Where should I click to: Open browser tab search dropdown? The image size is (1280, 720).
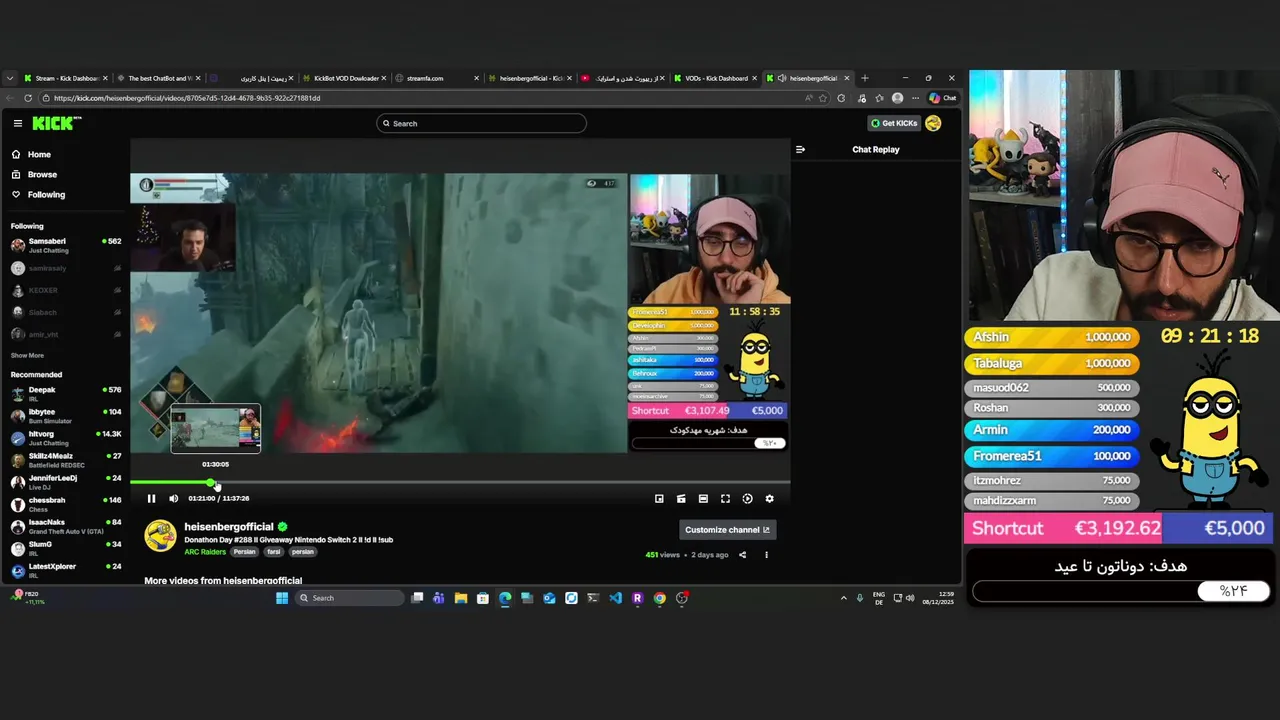[10, 78]
